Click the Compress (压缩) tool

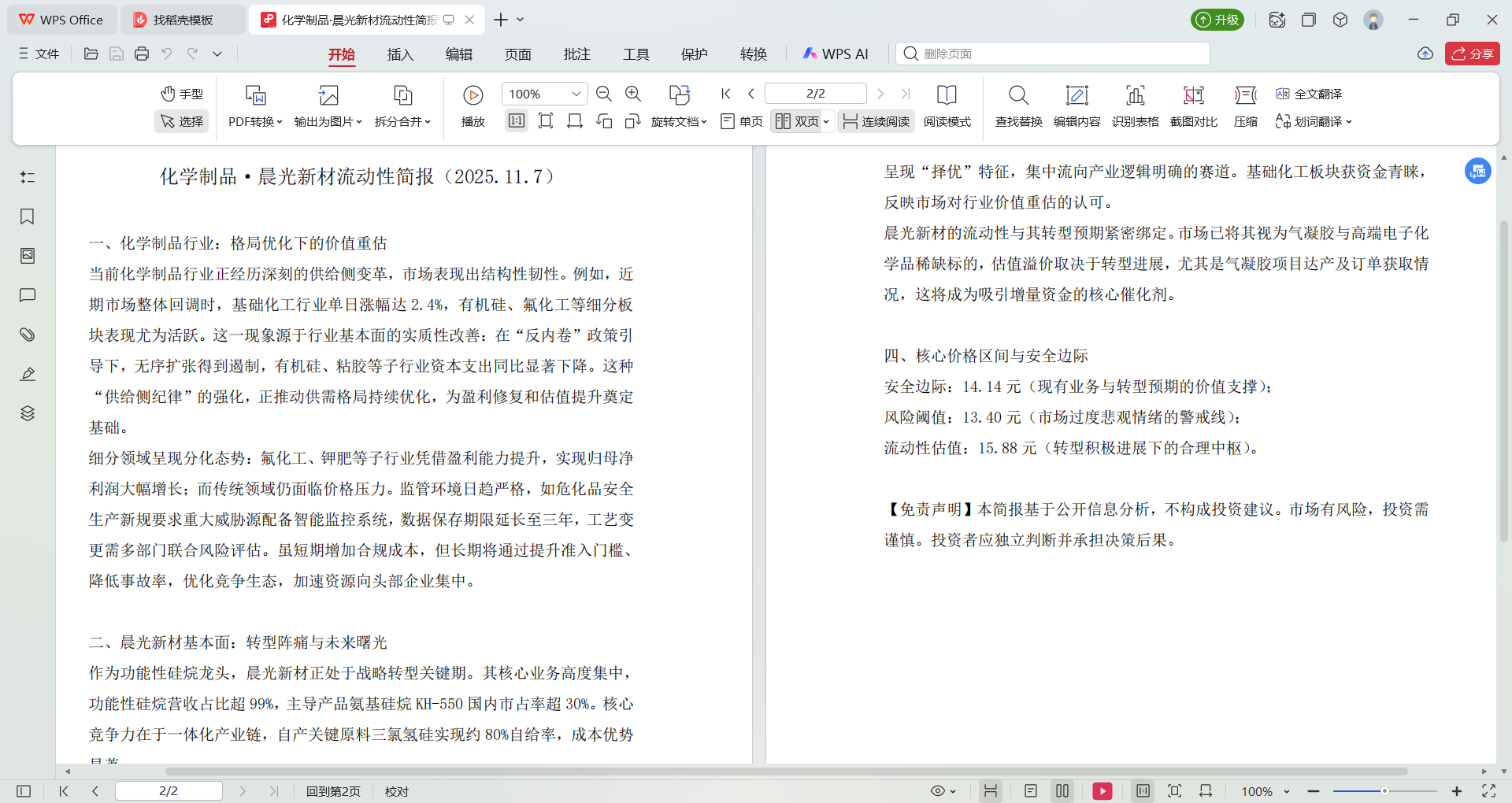1245,106
